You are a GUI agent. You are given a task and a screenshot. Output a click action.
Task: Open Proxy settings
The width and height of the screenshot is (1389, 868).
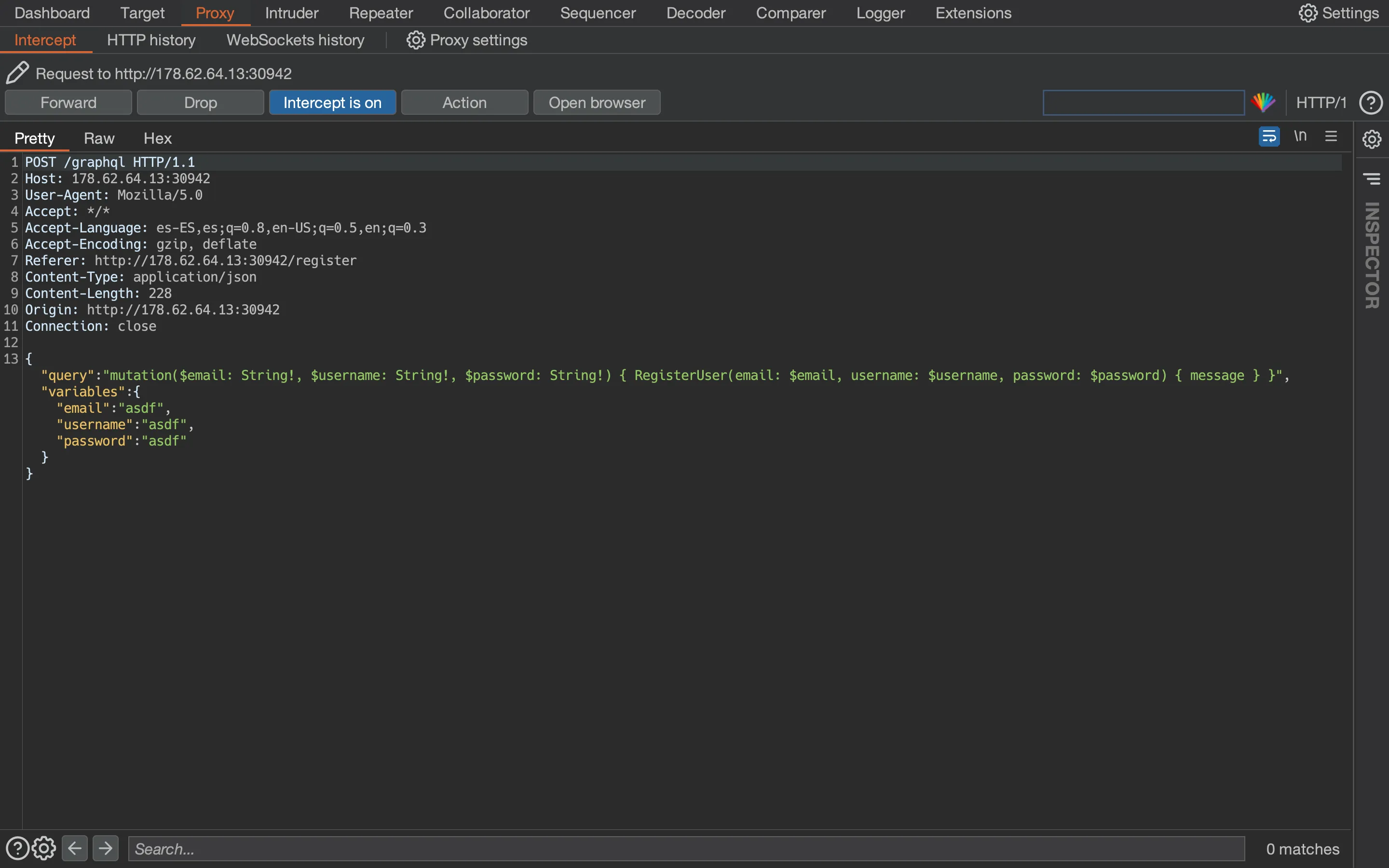467,40
